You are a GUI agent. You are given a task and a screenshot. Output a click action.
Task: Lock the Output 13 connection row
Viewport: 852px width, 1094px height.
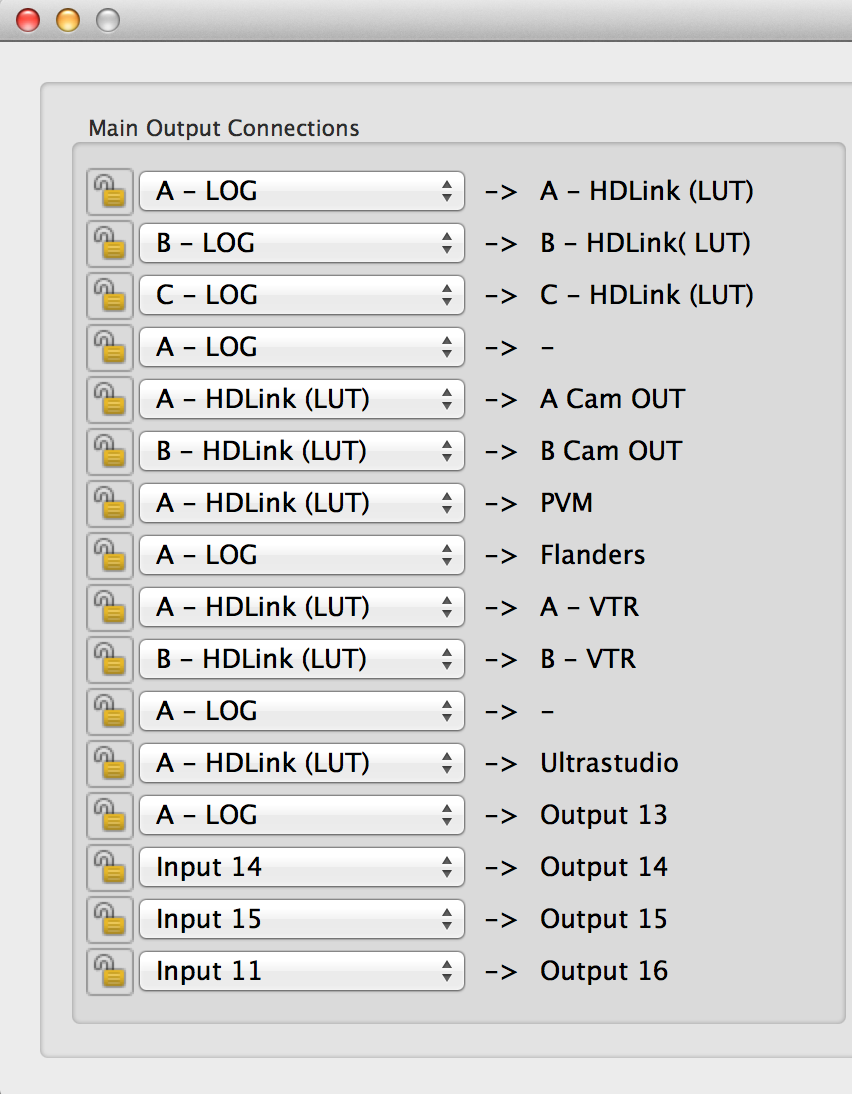click(x=109, y=815)
